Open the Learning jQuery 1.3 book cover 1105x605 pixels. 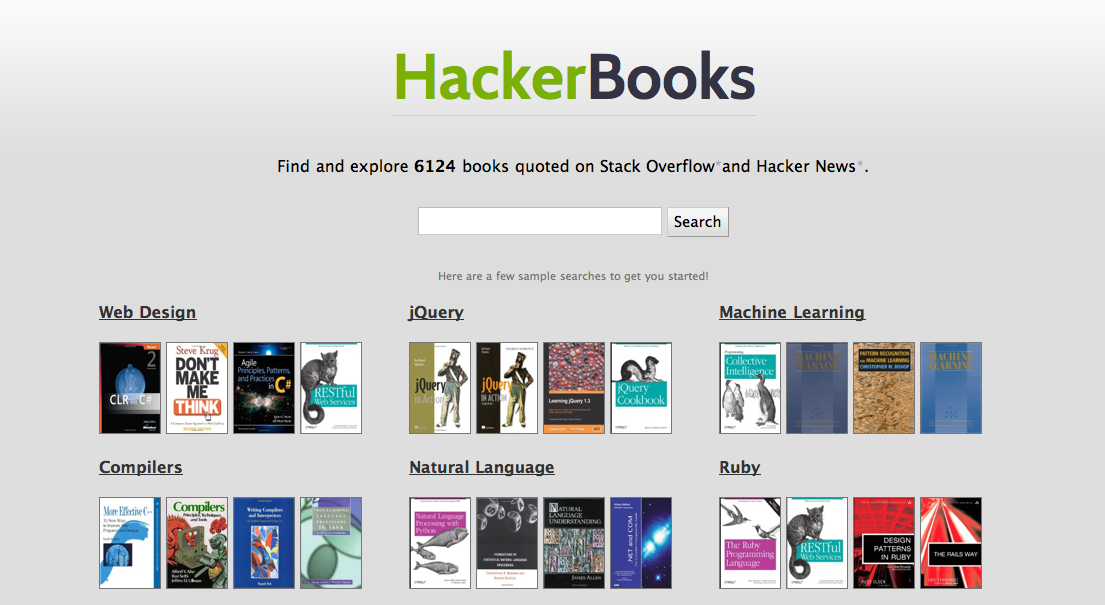coord(574,388)
